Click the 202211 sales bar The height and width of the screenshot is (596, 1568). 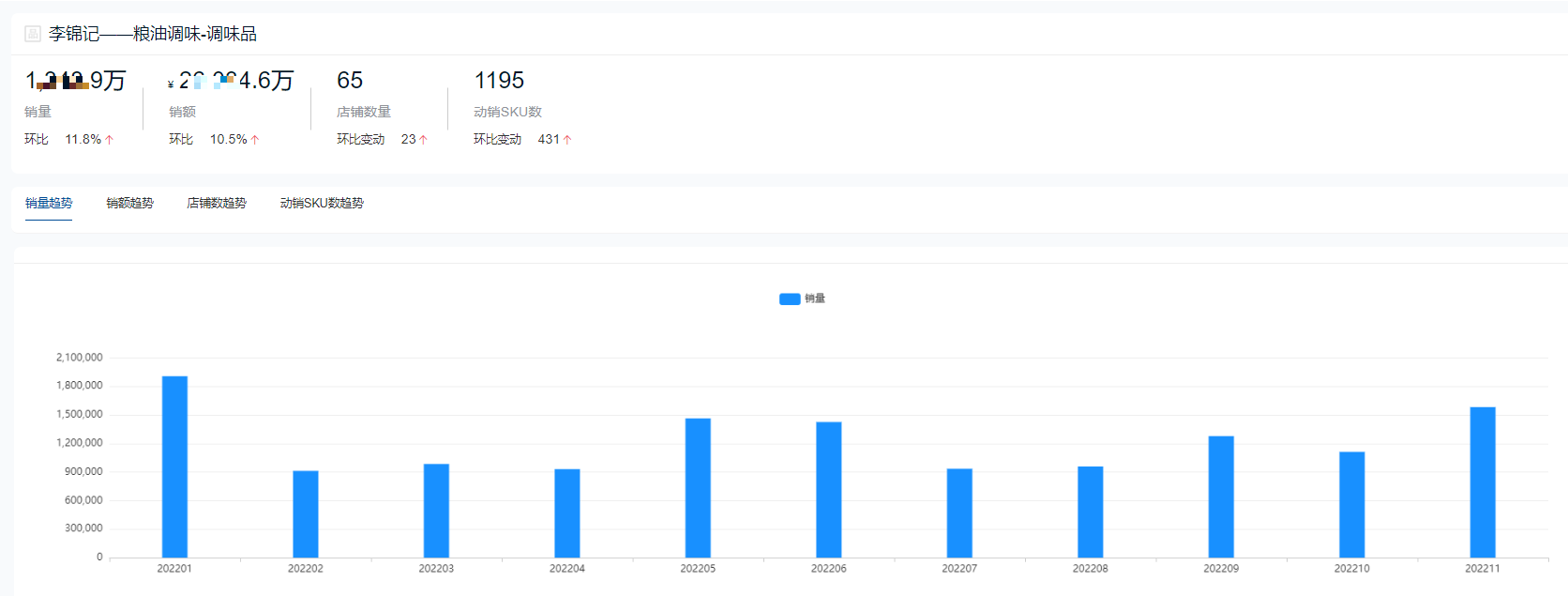pyautogui.click(x=1483, y=482)
